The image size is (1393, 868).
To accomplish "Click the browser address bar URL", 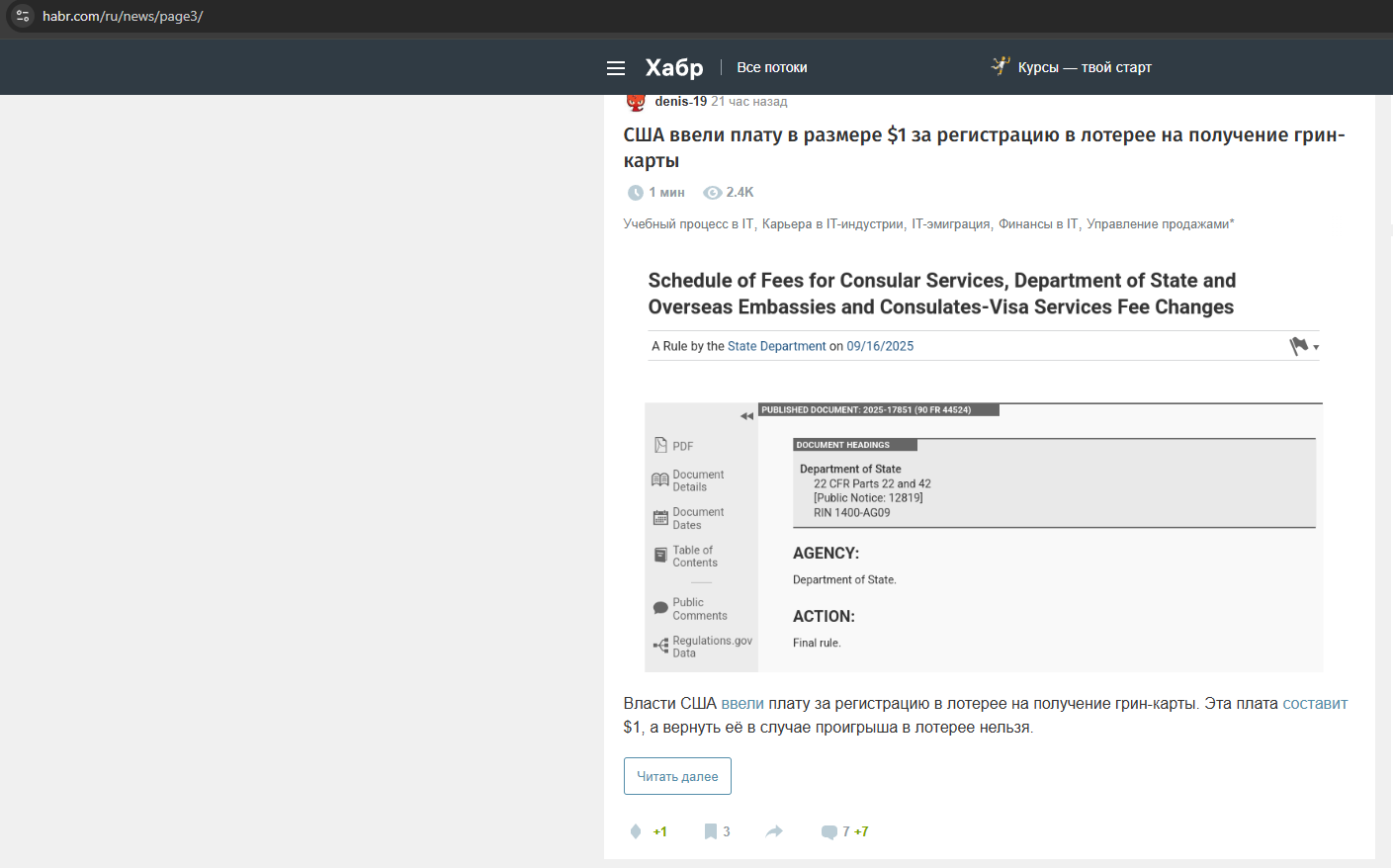I will 123,16.
